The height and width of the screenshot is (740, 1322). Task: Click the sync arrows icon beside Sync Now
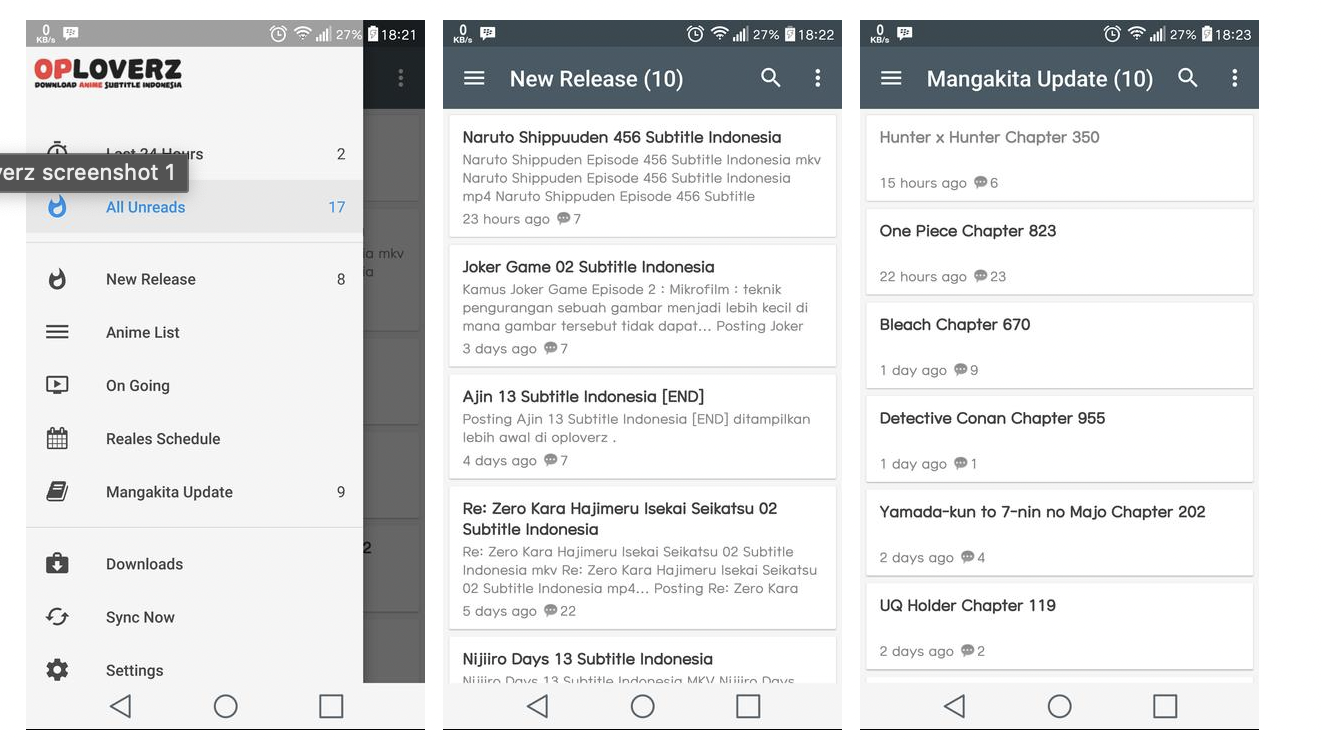(x=58, y=617)
